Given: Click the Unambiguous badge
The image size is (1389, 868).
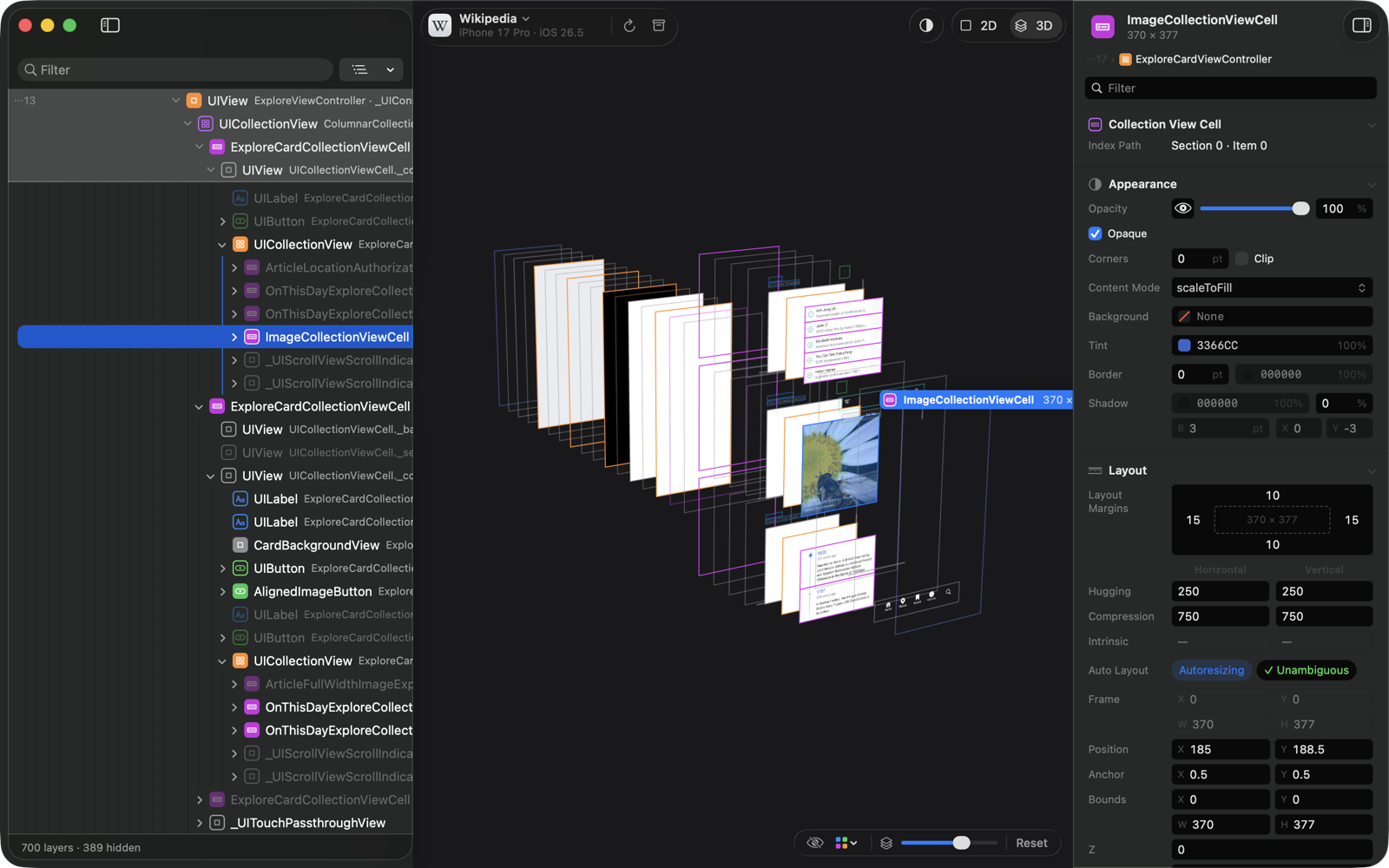Looking at the screenshot, I should tap(1307, 670).
